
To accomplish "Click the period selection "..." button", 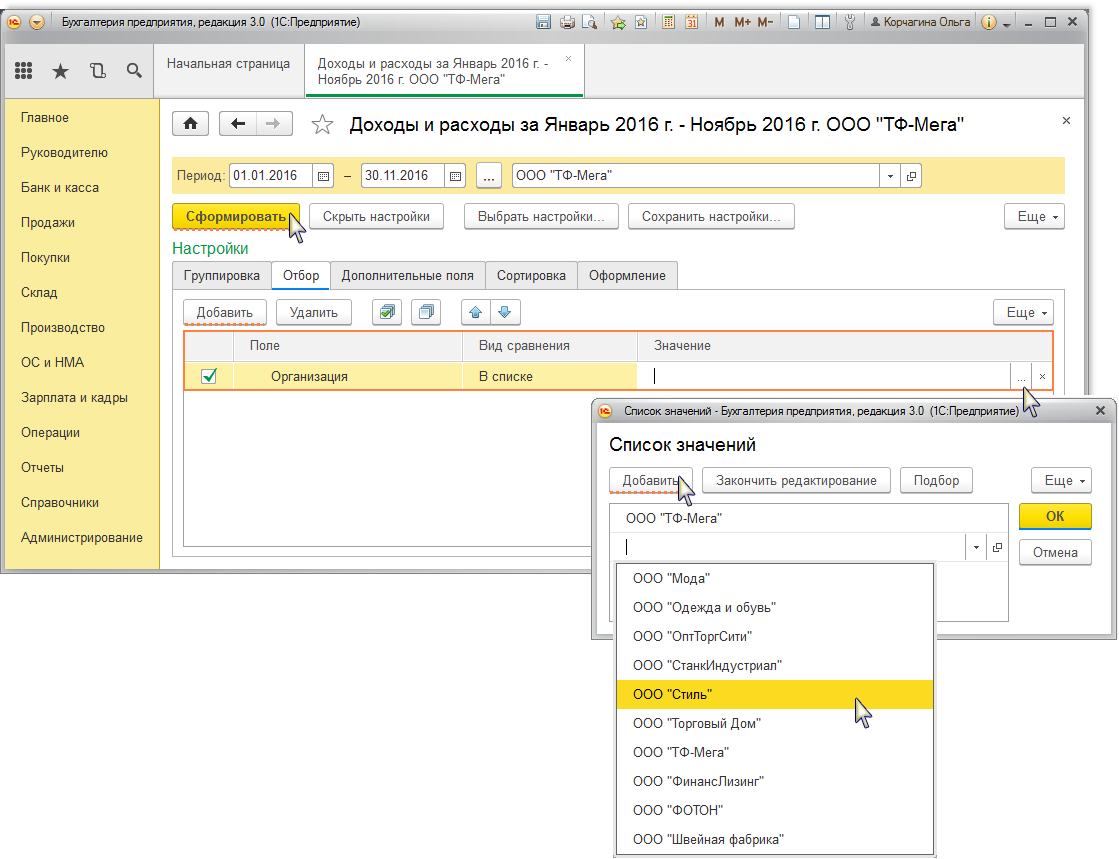I will (x=488, y=176).
